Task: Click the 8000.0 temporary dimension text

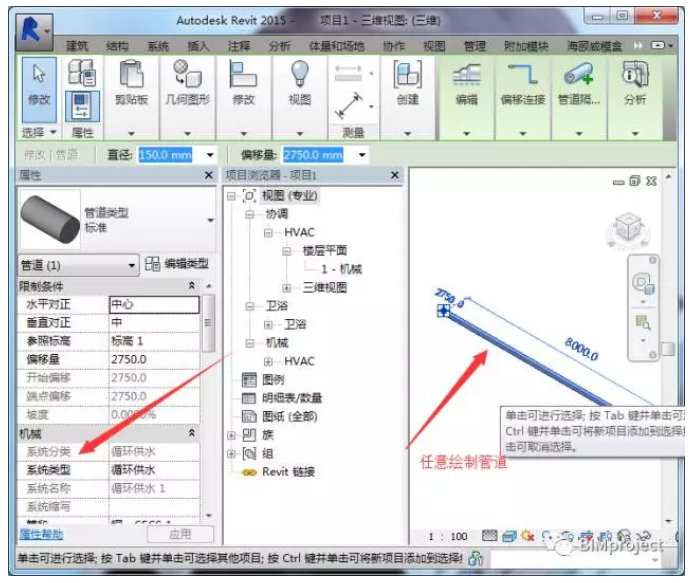Action: tap(581, 349)
